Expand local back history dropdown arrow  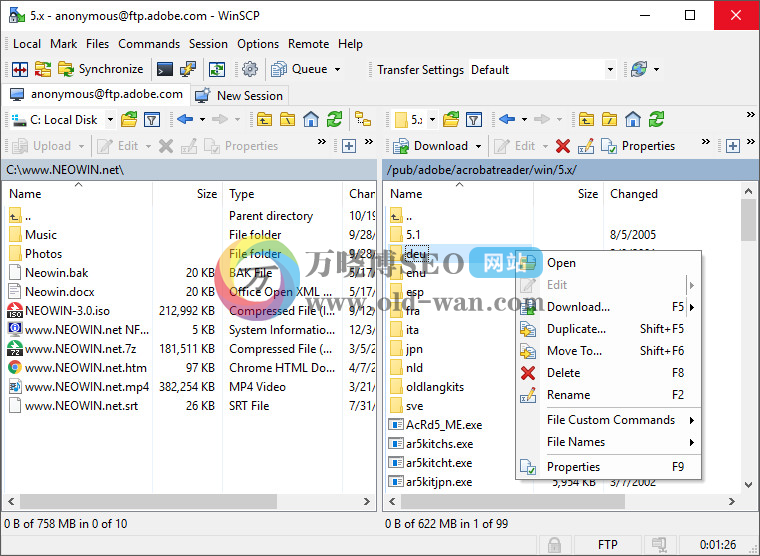click(203, 119)
